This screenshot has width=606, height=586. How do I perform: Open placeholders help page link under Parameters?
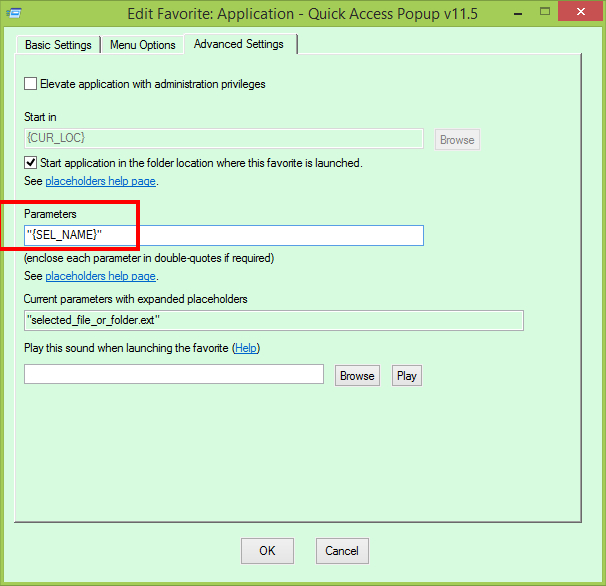point(100,276)
